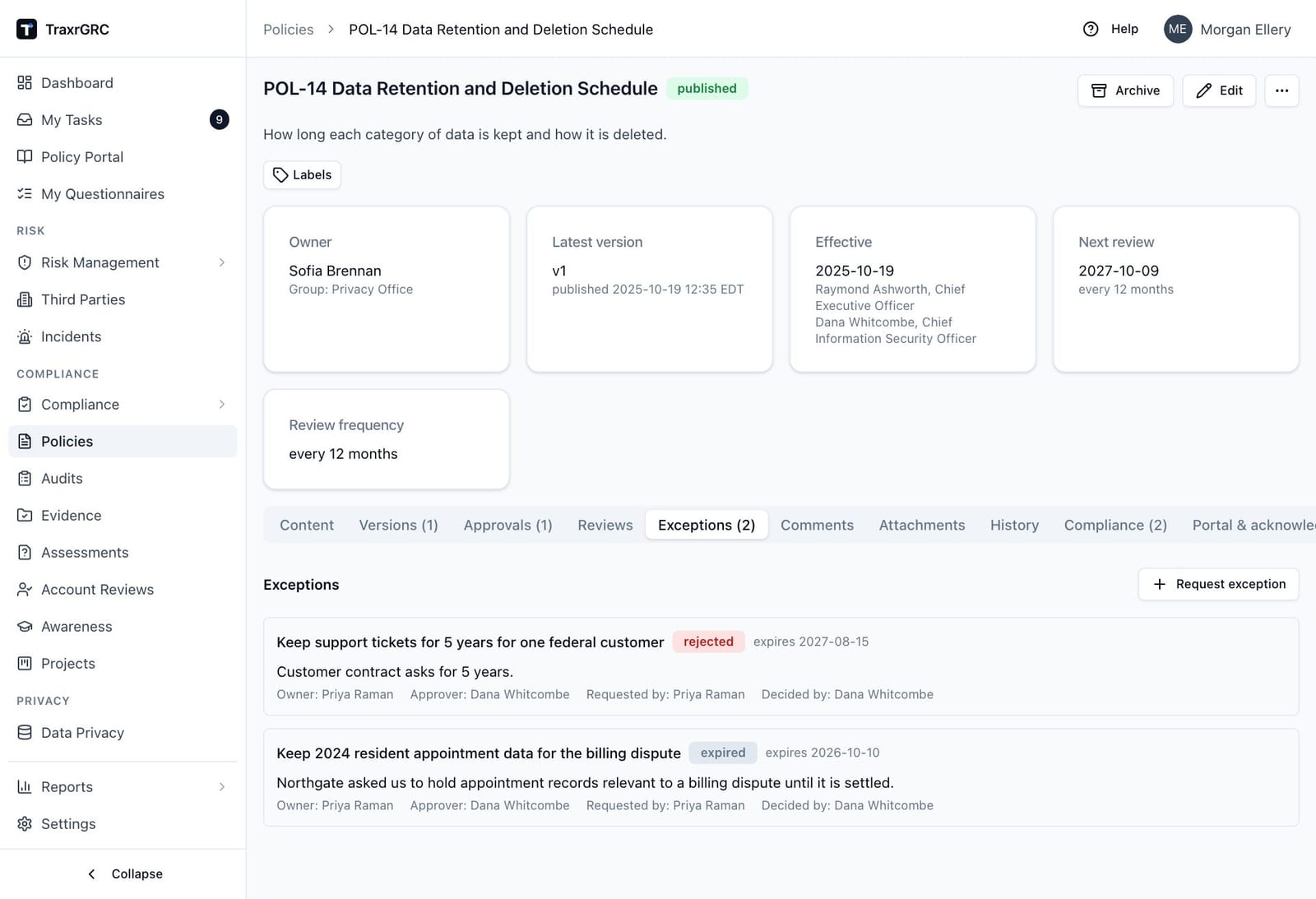Go to Policies breadcrumb link

point(288,30)
